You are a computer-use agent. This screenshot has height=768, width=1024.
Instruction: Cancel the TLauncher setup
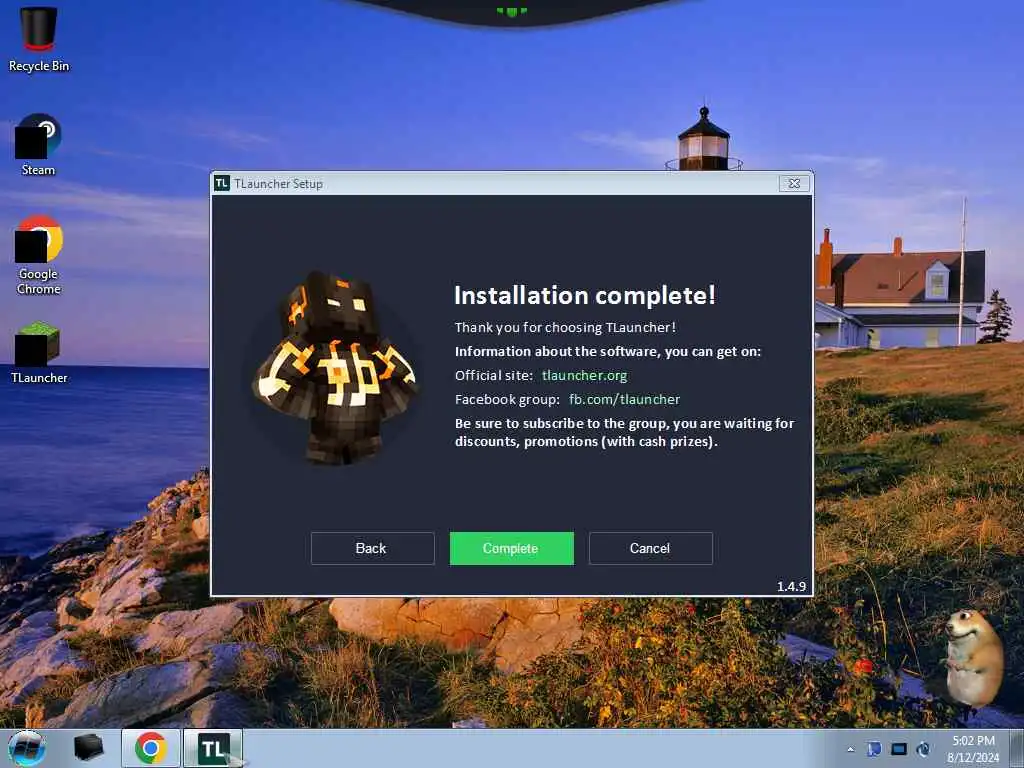(x=650, y=548)
